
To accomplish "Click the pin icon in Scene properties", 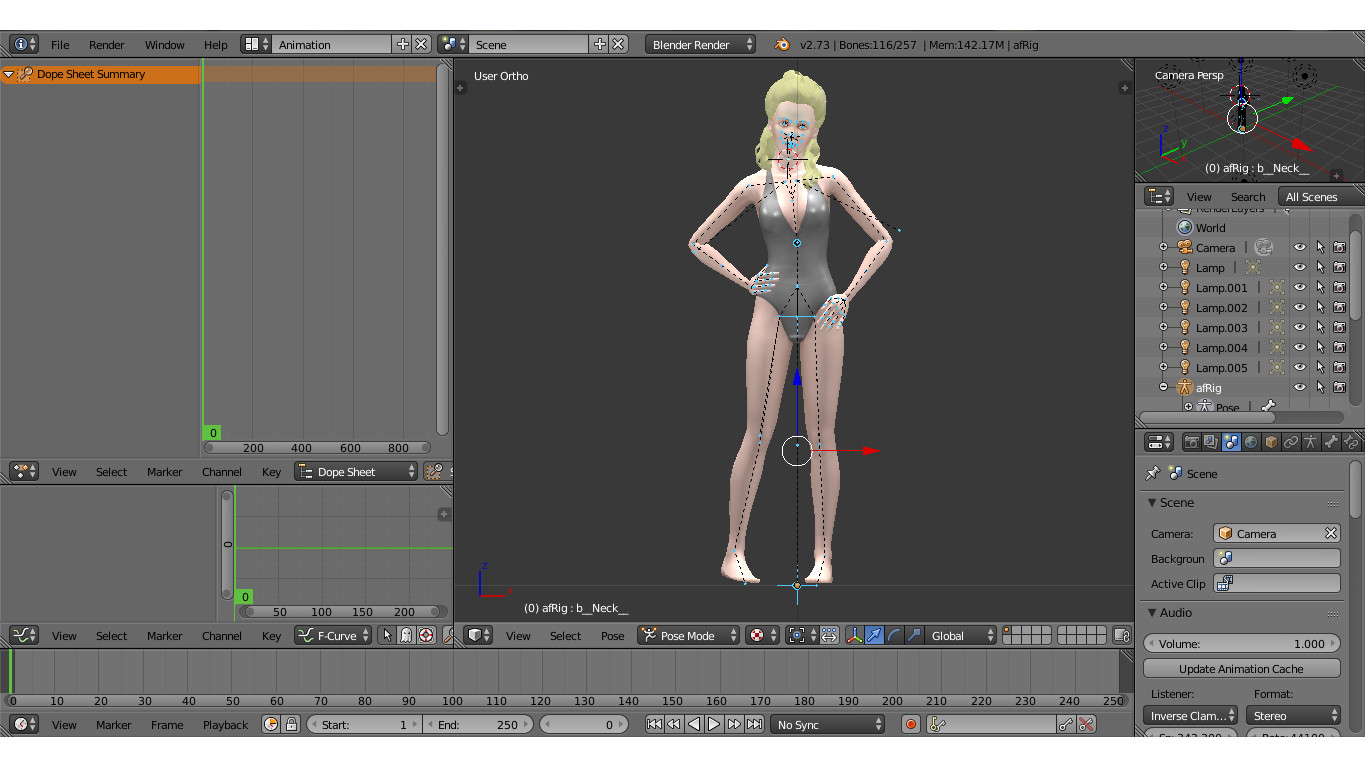I will (1153, 473).
